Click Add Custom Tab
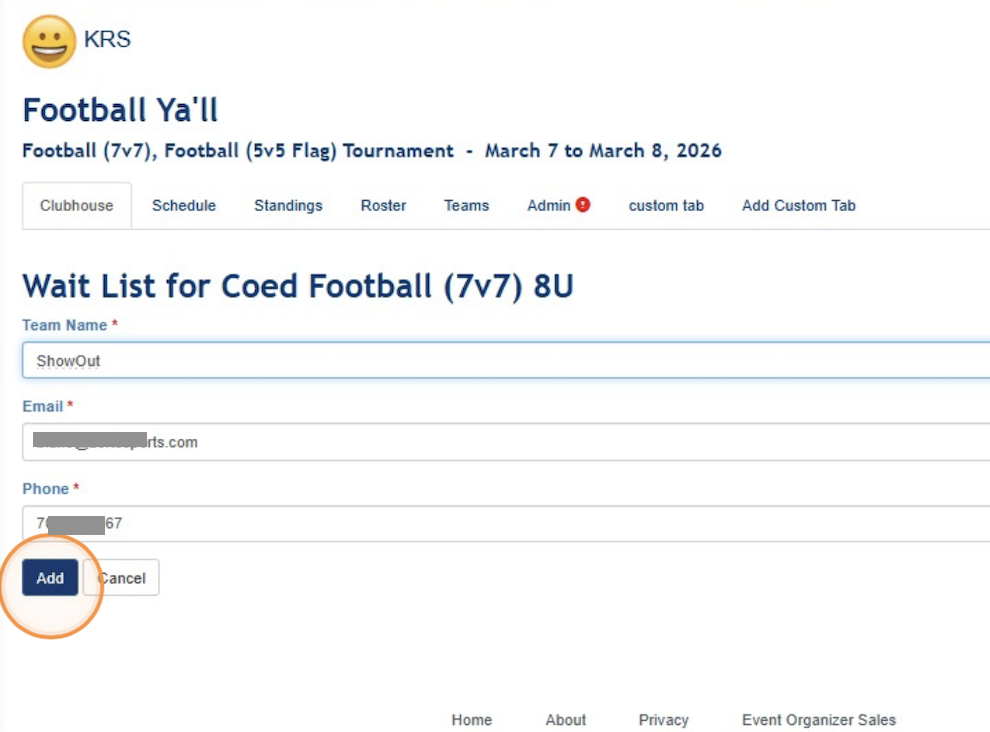 tap(798, 205)
